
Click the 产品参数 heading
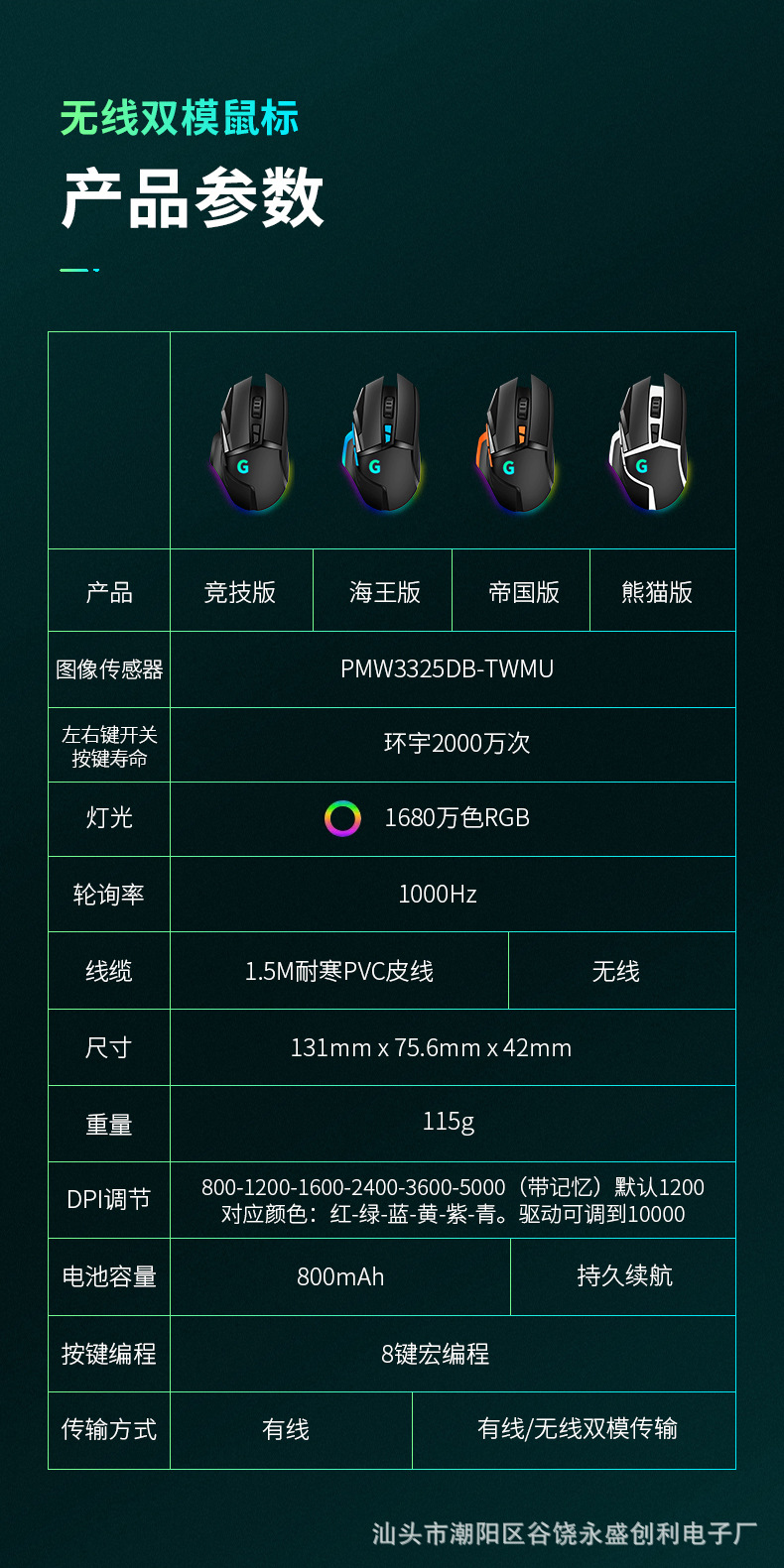click(x=194, y=198)
